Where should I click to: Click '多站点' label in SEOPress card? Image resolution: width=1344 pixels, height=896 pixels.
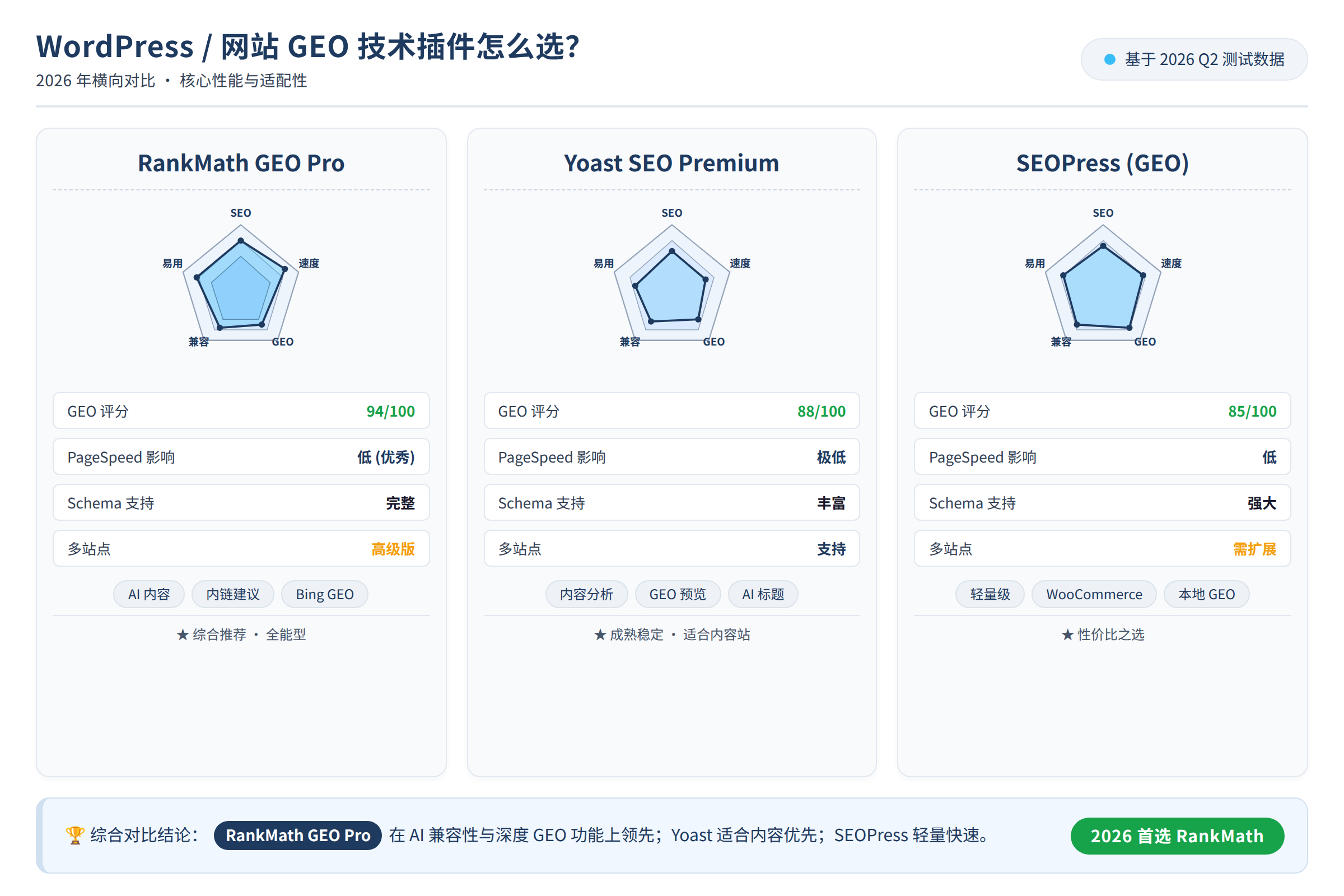point(950,549)
